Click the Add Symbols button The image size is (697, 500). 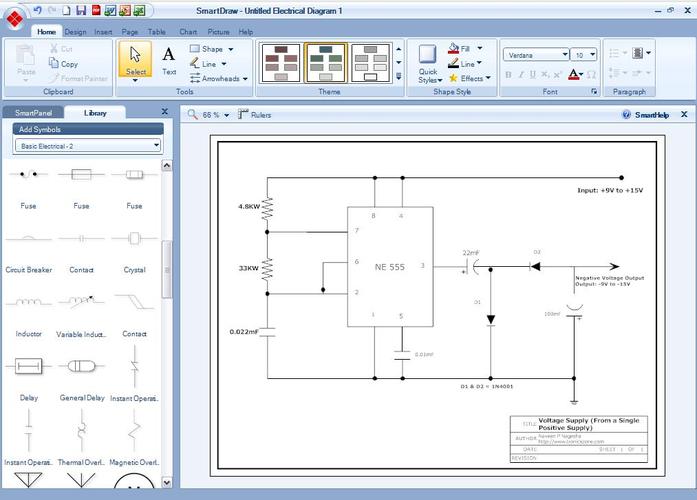(88, 129)
